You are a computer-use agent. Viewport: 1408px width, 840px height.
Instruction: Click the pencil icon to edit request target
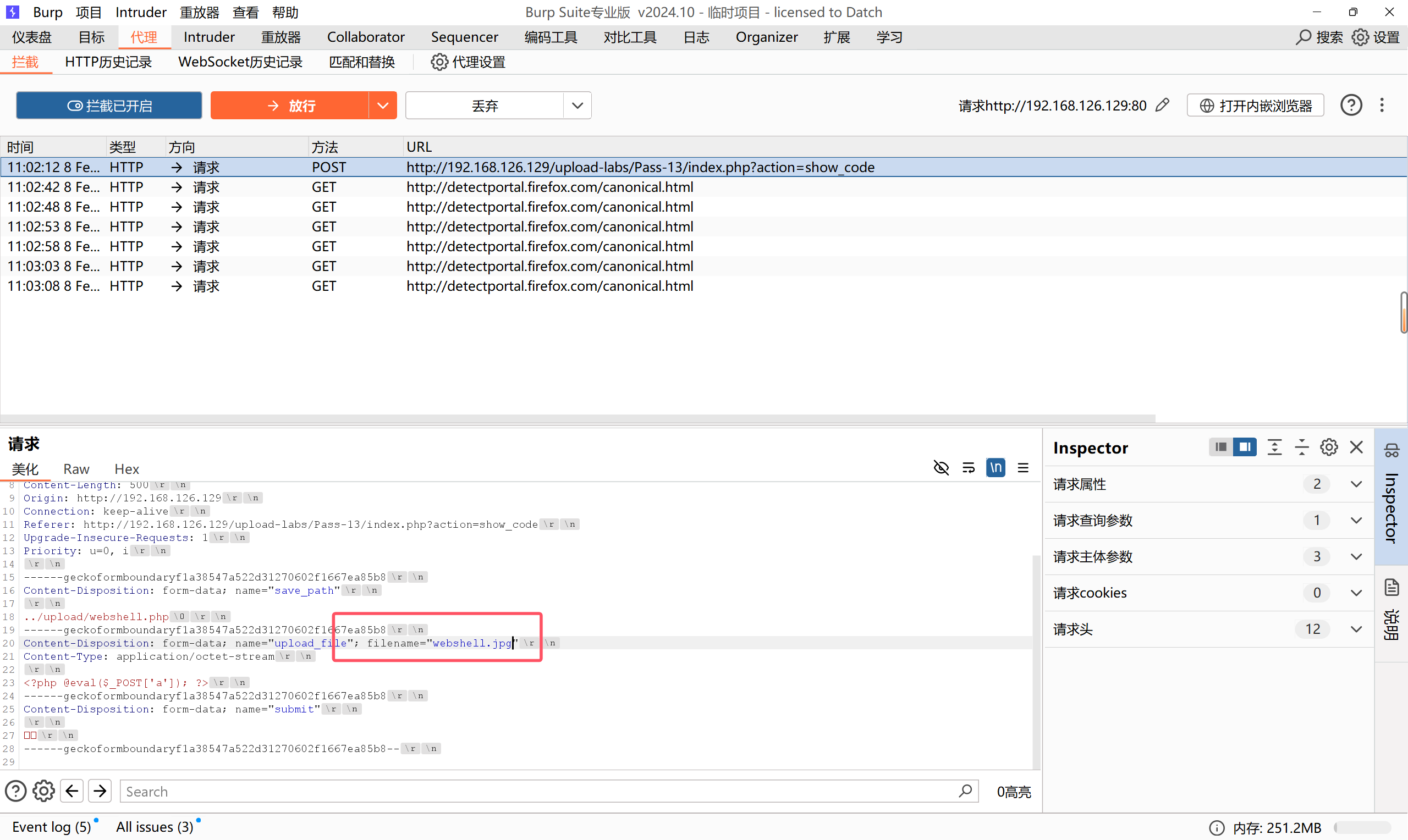[1162, 106]
